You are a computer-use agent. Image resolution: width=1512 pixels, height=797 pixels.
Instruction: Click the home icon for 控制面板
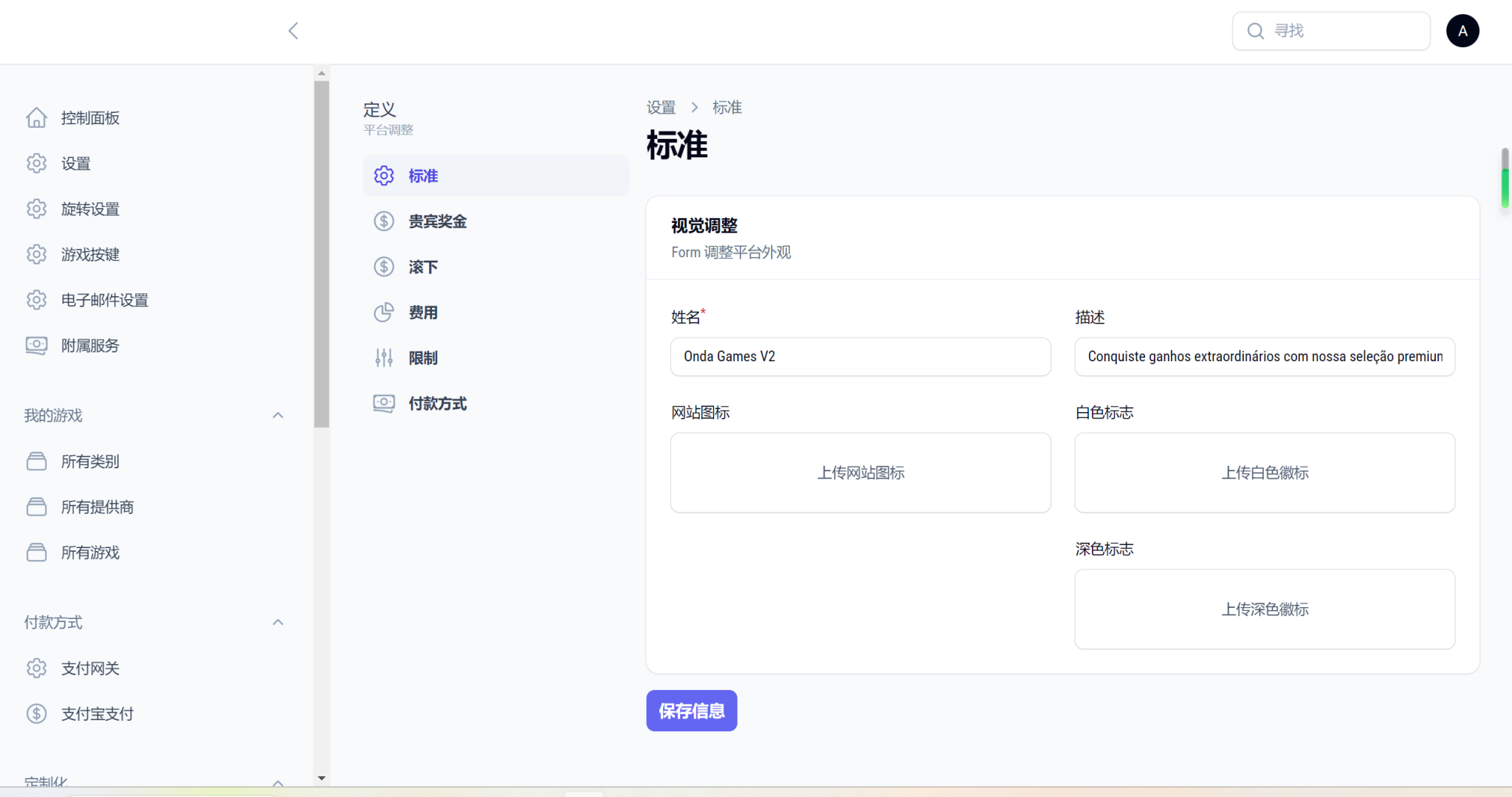coord(36,118)
